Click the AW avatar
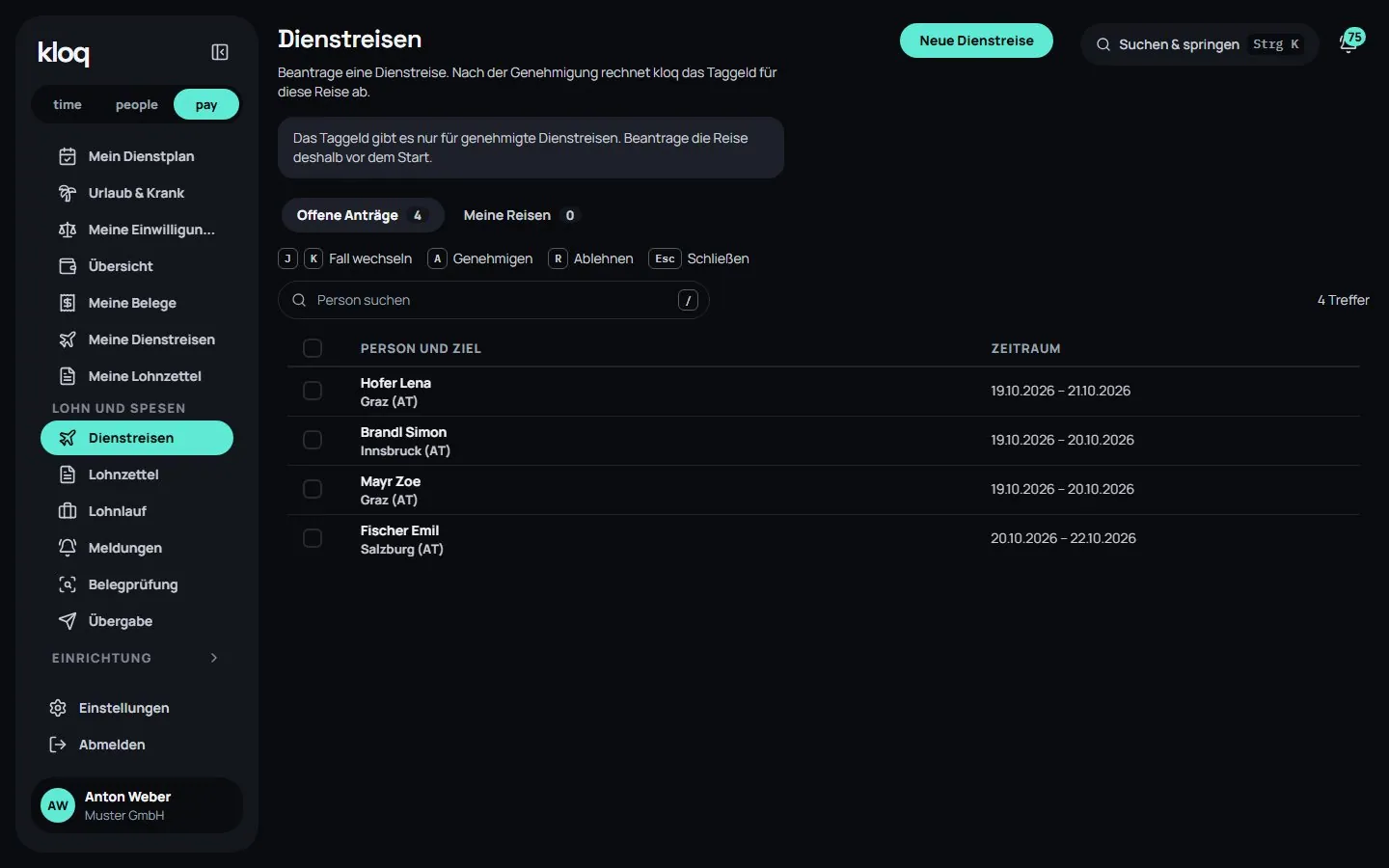Viewport: 1389px width, 868px height. click(58, 805)
